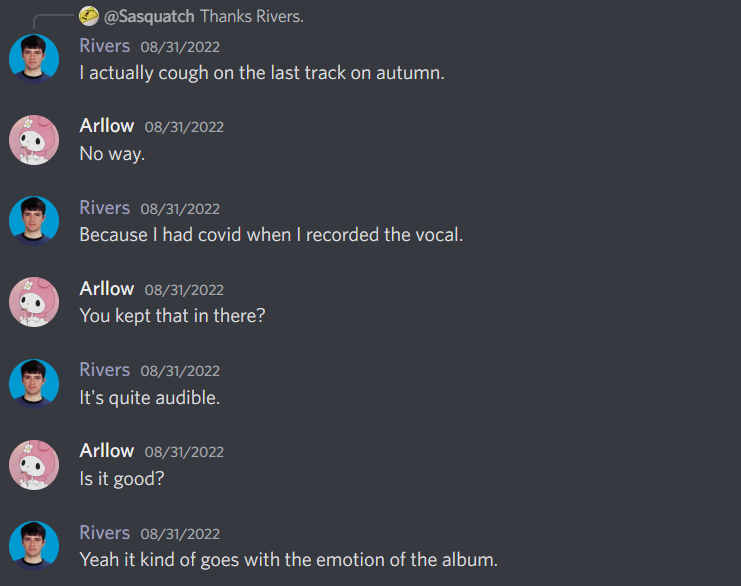Click the Rivers name above "It's quite audible."
This screenshot has height=586, width=741.
click(x=104, y=370)
